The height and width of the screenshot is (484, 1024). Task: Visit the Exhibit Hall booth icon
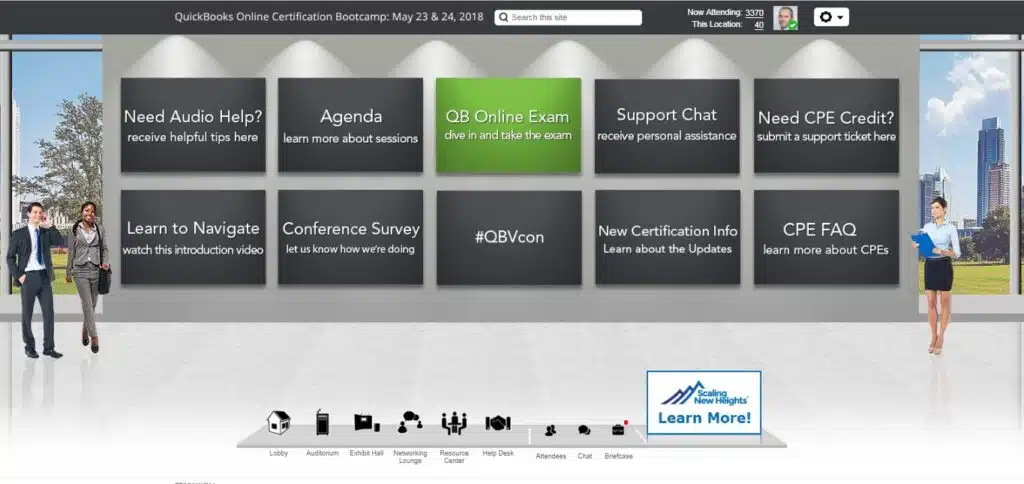tap(366, 423)
